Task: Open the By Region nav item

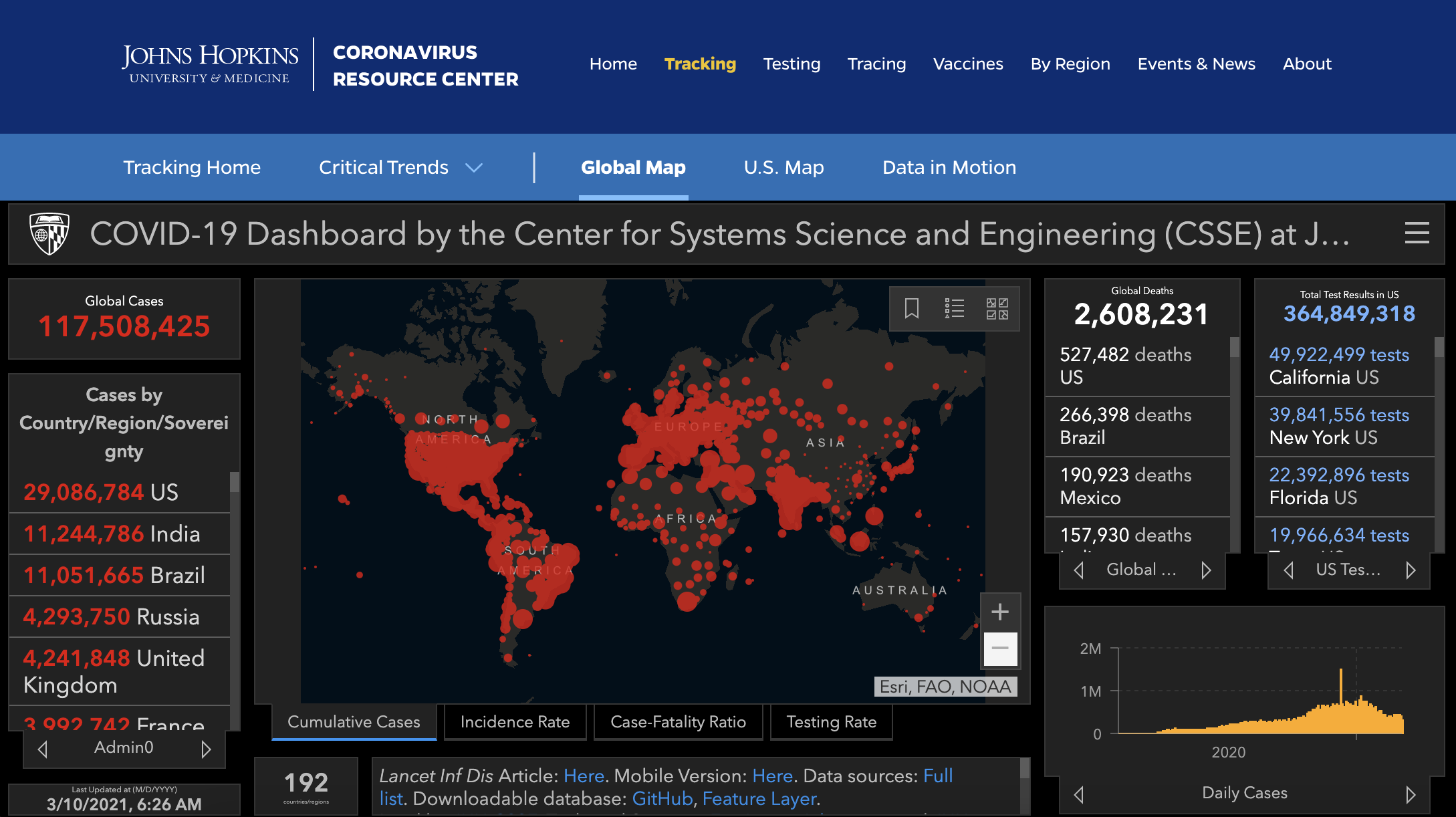Action: [x=1070, y=64]
